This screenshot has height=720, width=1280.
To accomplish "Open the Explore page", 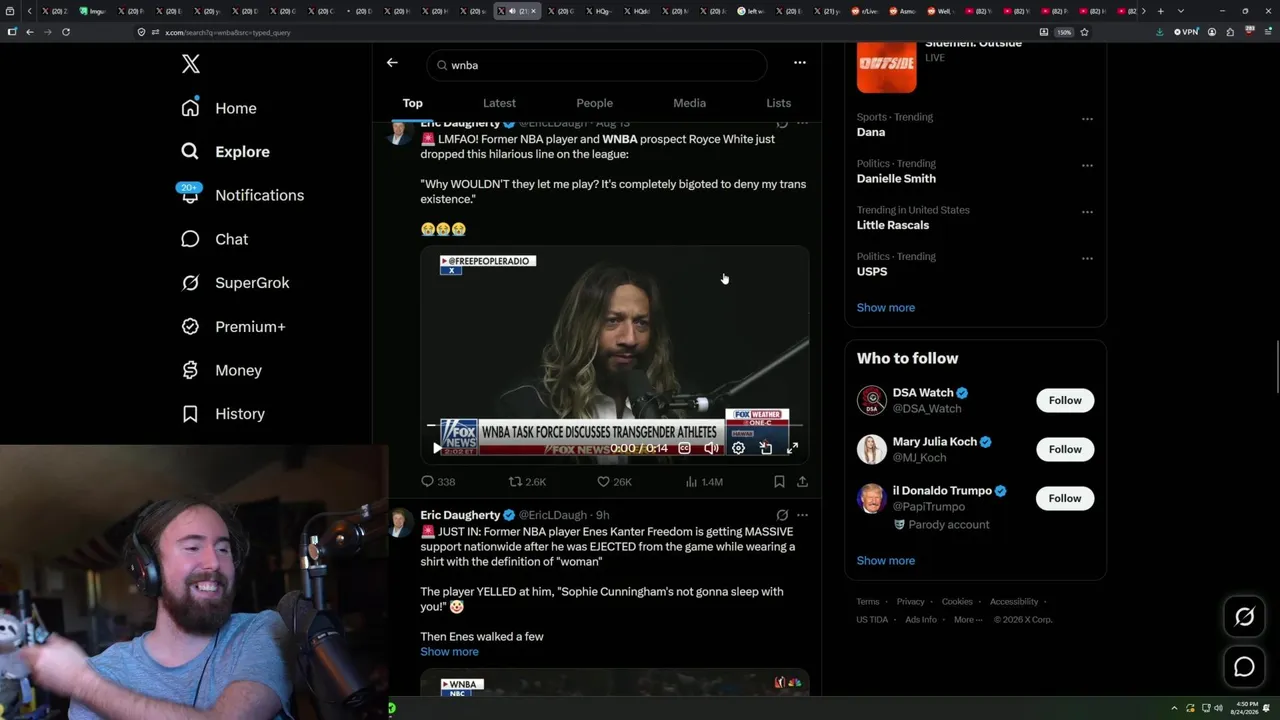I will pyautogui.click(x=225, y=152).
